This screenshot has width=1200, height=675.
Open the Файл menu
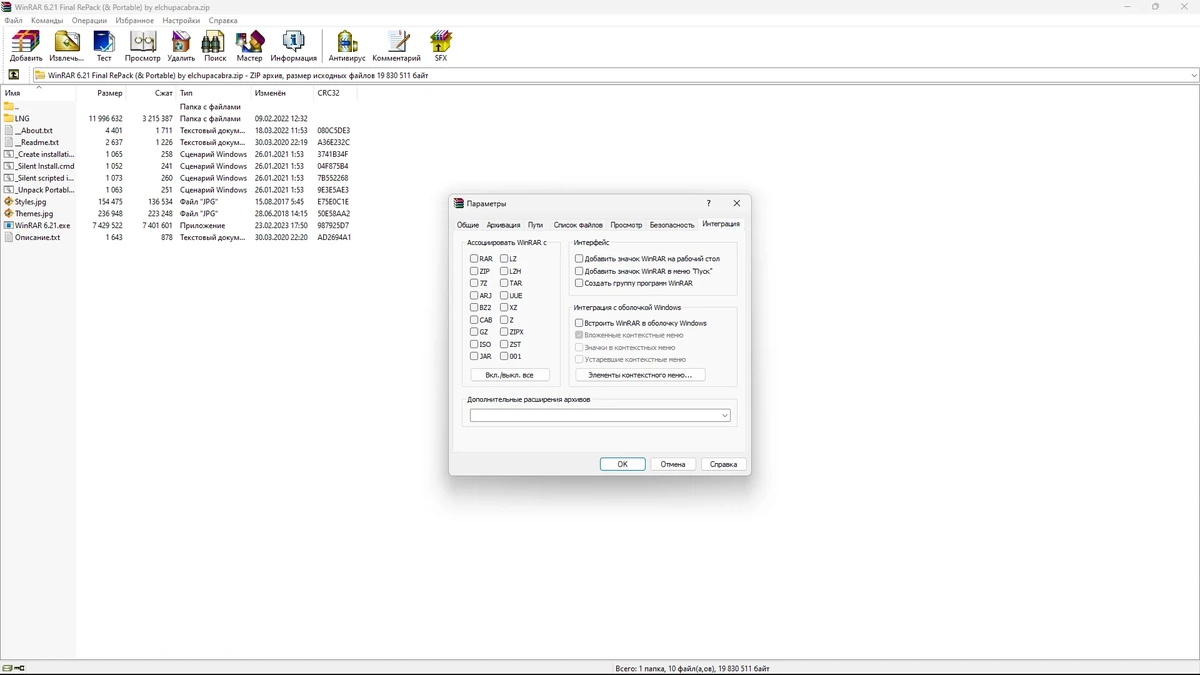13,20
